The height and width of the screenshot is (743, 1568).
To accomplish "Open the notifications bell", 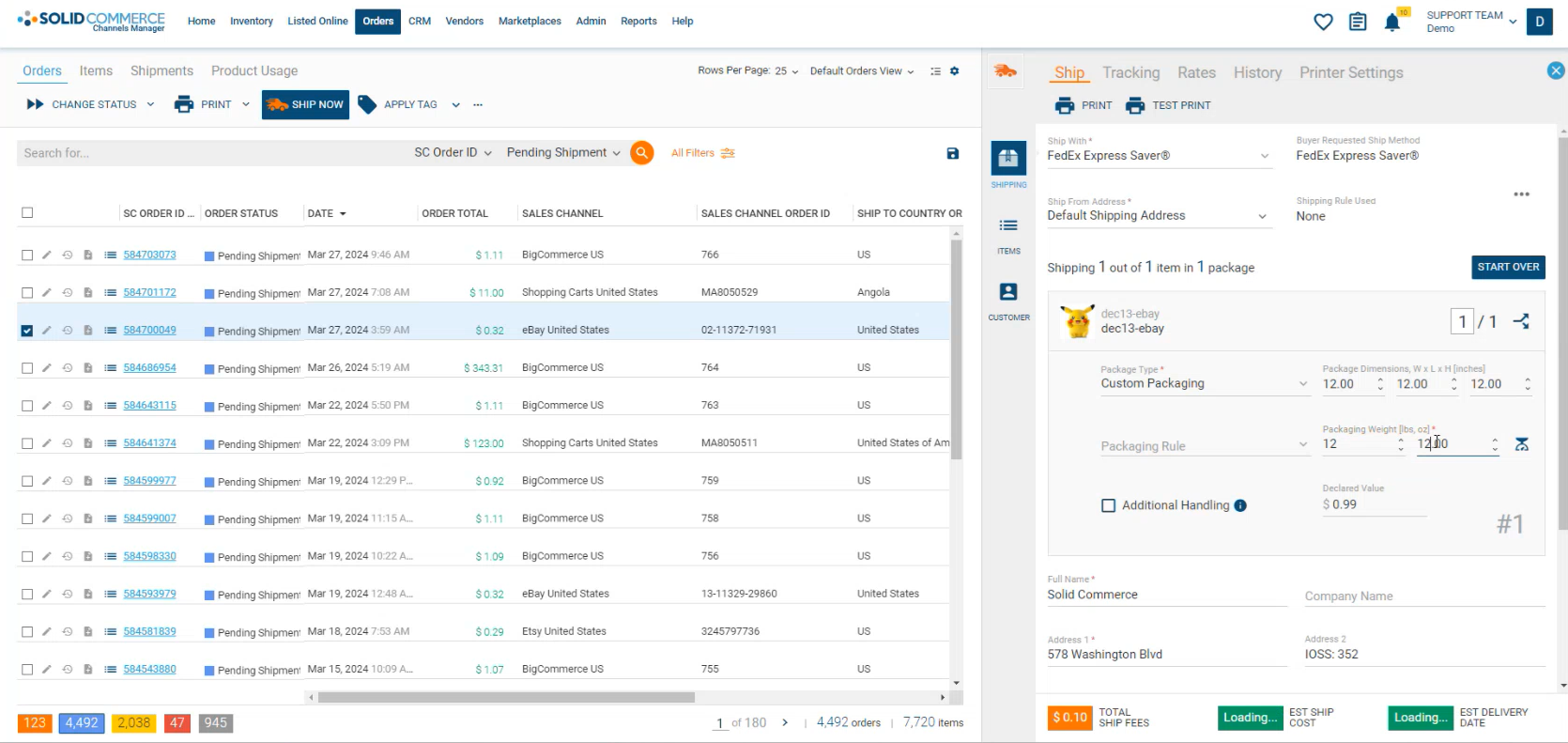I will [1392, 23].
